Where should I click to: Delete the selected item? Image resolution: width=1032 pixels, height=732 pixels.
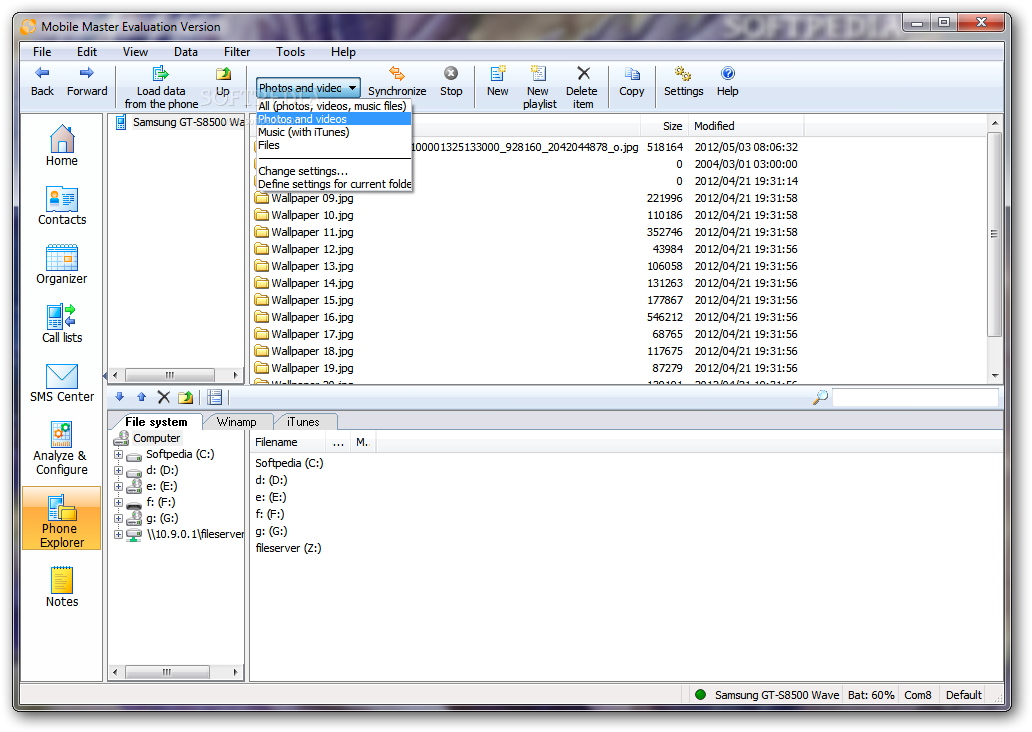point(582,88)
